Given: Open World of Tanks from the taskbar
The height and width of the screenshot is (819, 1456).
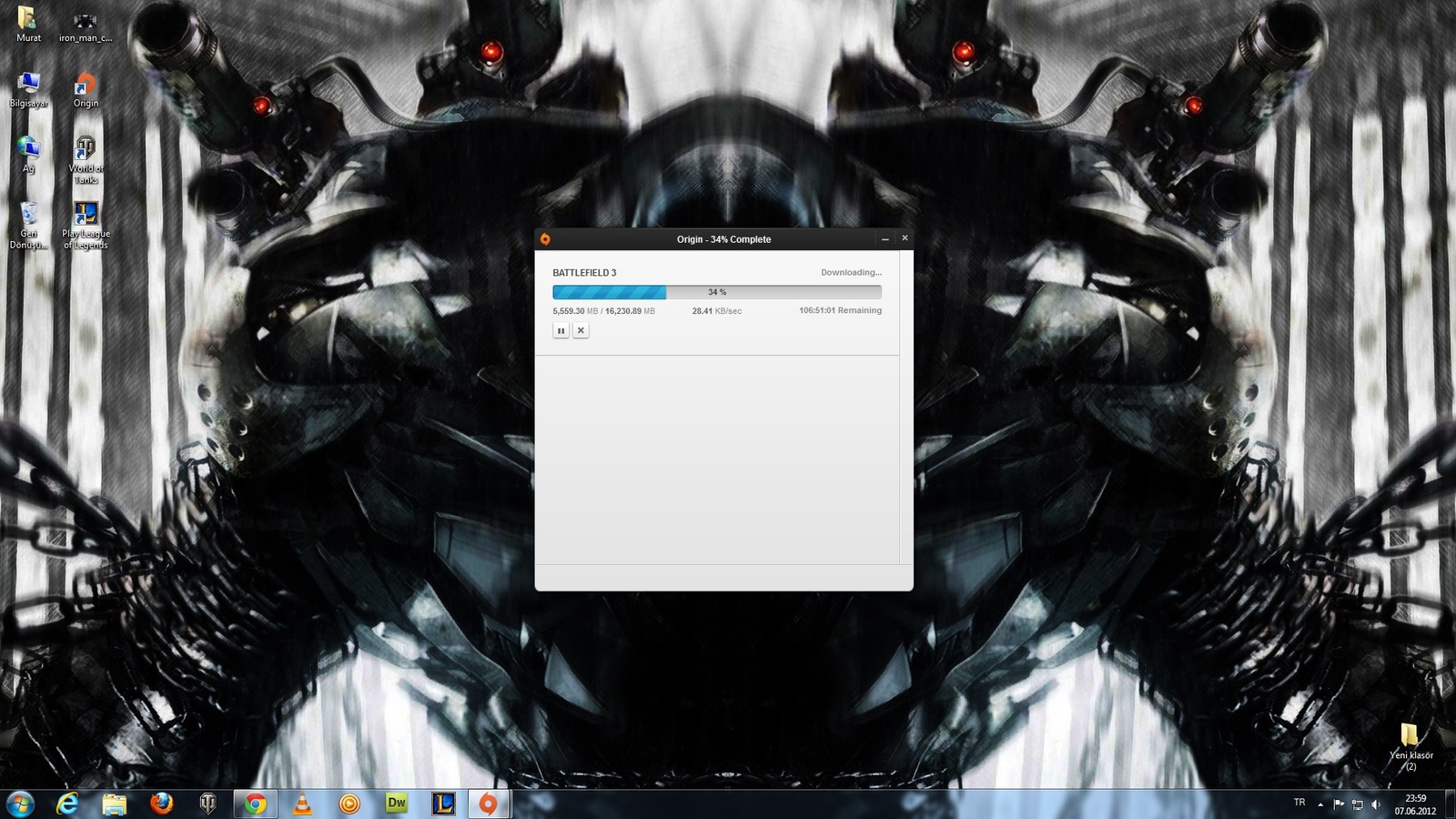Looking at the screenshot, I should [208, 804].
